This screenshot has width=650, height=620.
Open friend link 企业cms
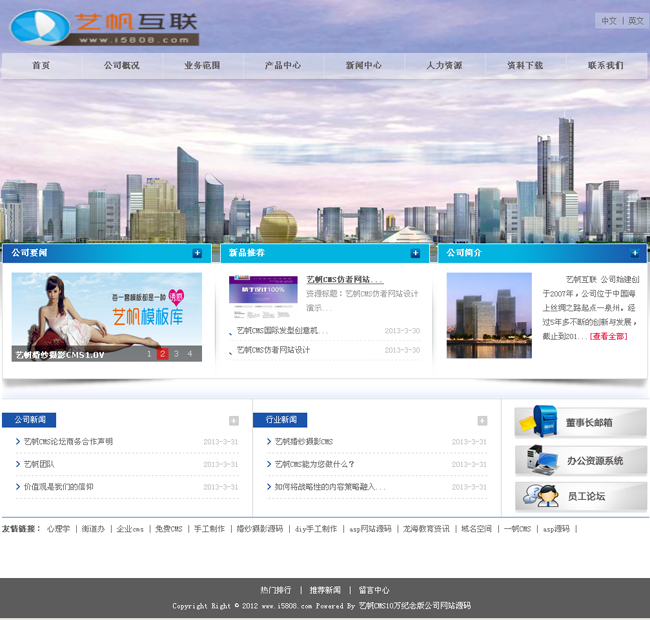[x=130, y=529]
